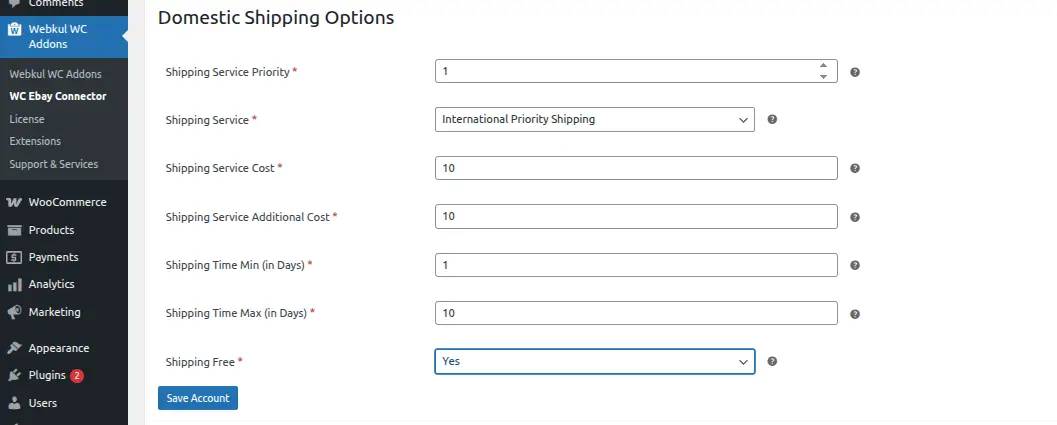Click help icon beside Shipping Time Max
The width and height of the screenshot is (1057, 425).
[855, 314]
